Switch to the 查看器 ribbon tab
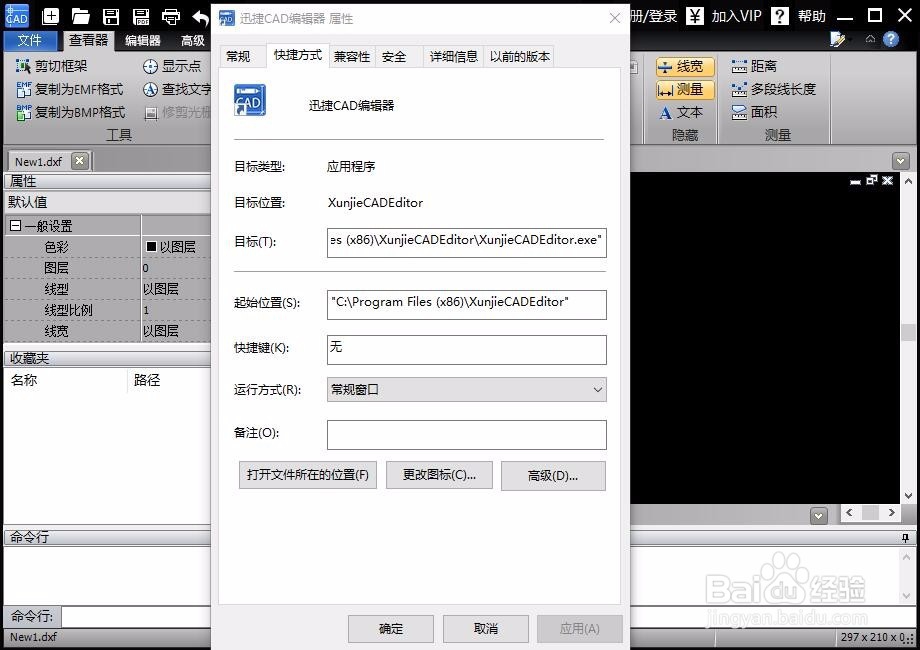 89,40
